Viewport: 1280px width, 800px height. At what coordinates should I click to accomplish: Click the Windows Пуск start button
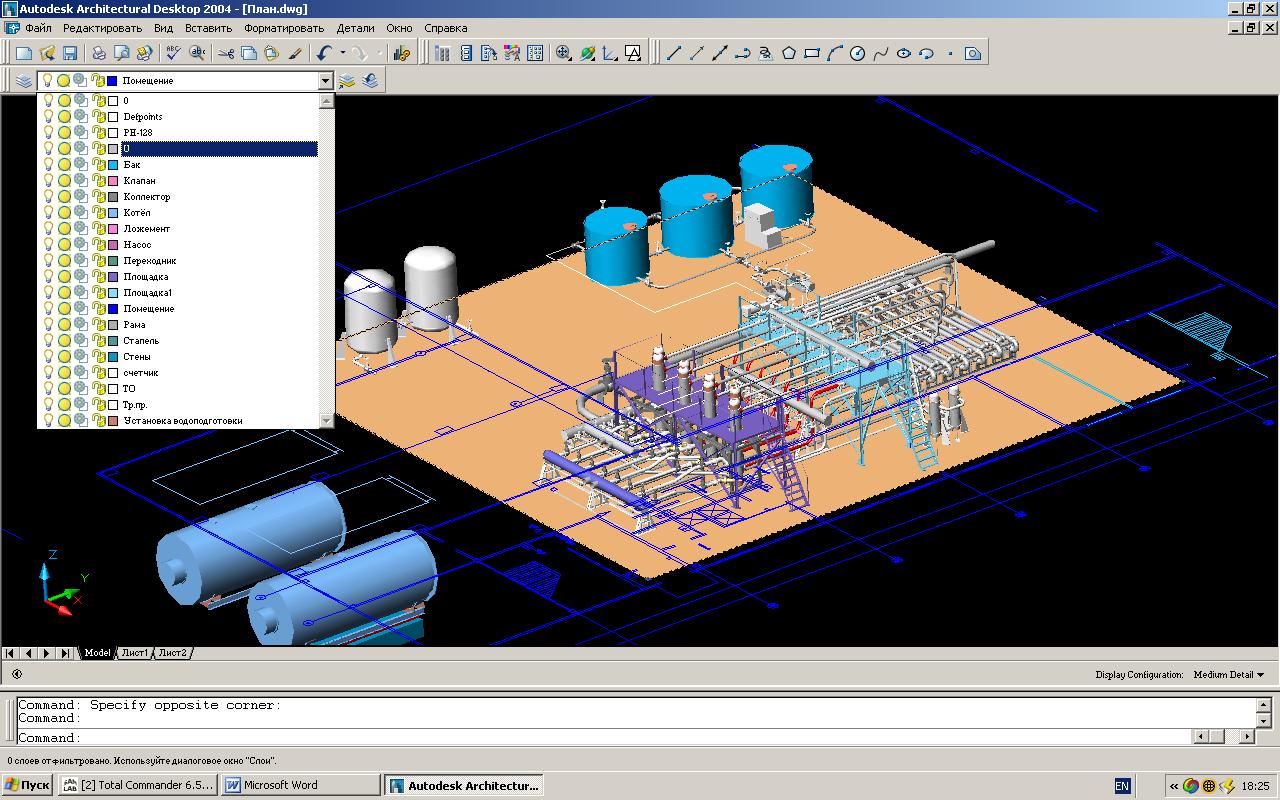27,785
